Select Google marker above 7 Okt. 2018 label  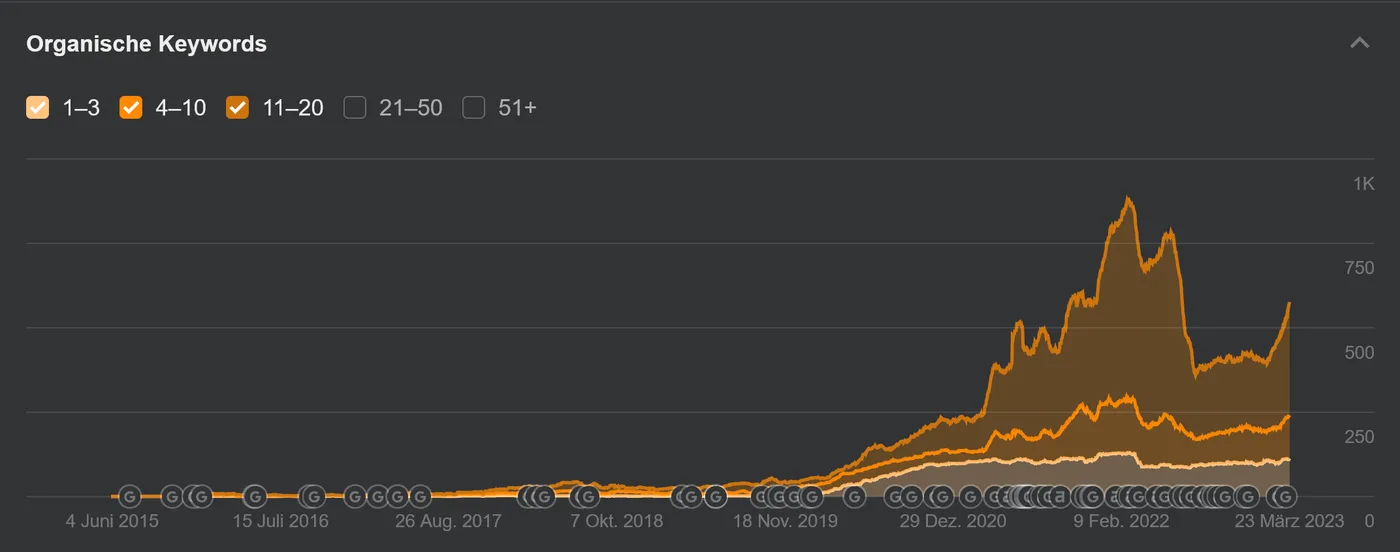pos(588,496)
